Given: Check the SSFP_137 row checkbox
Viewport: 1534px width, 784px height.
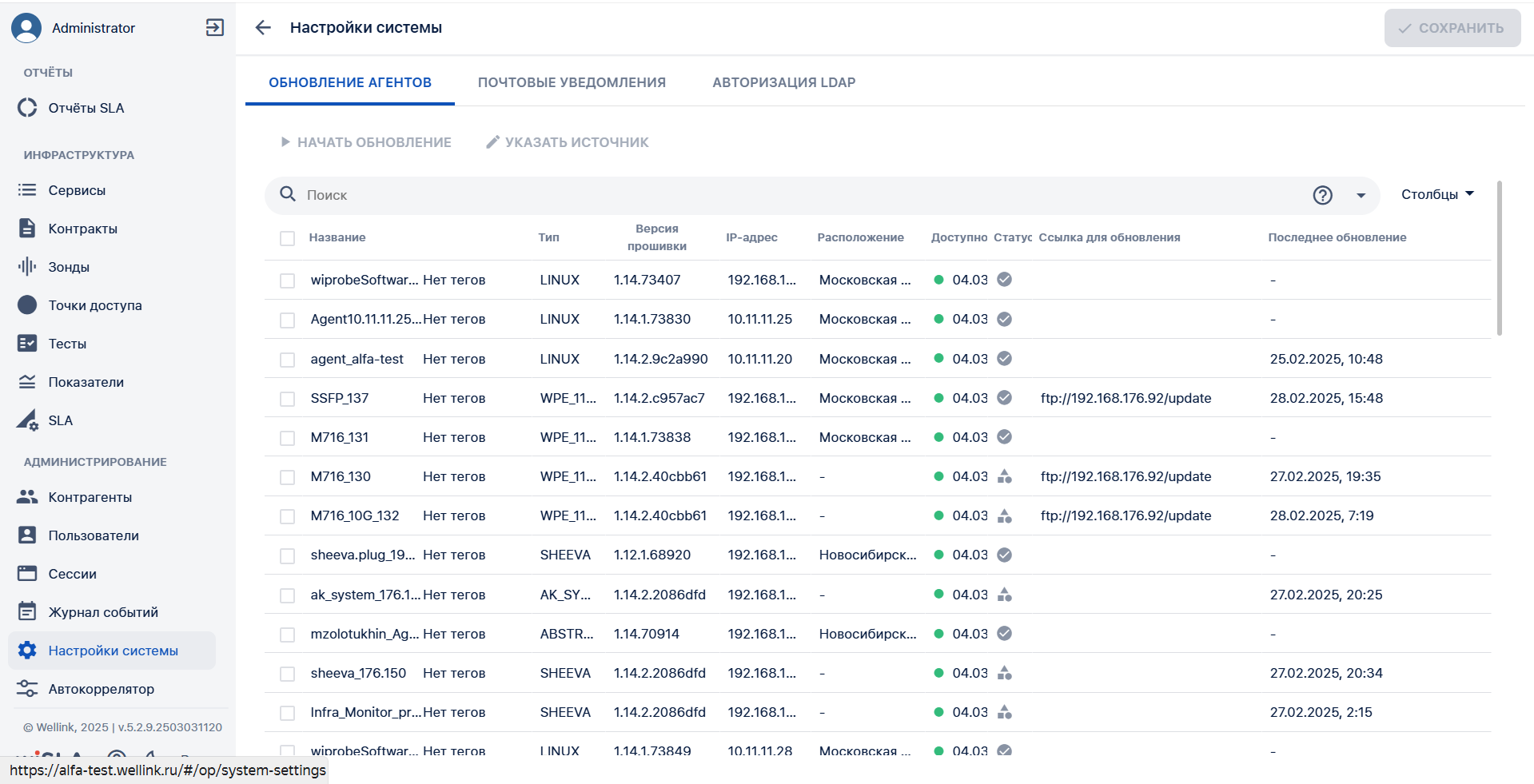Looking at the screenshot, I should (x=288, y=399).
